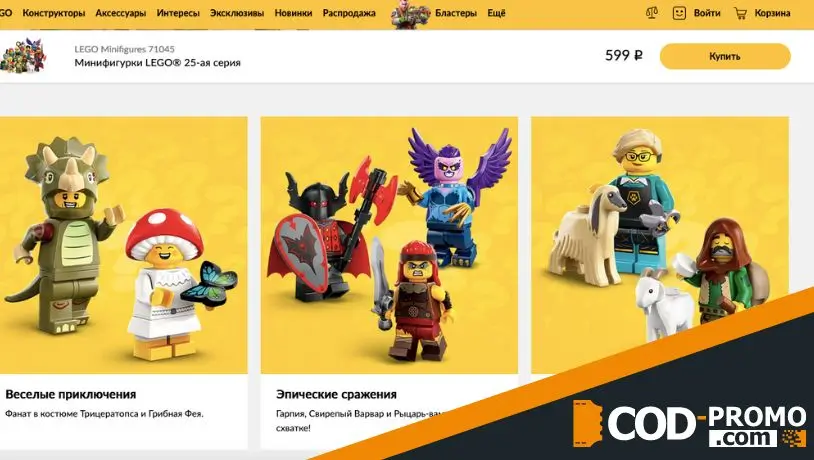Click the Войти login link
This screenshot has width=814, height=460.
click(707, 13)
